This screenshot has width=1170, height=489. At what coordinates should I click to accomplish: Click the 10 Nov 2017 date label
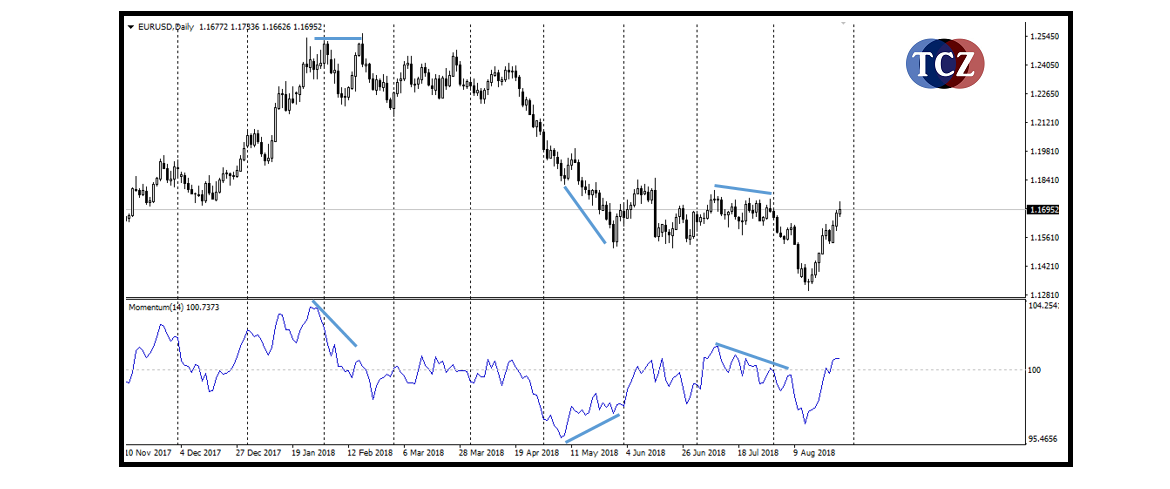(147, 452)
